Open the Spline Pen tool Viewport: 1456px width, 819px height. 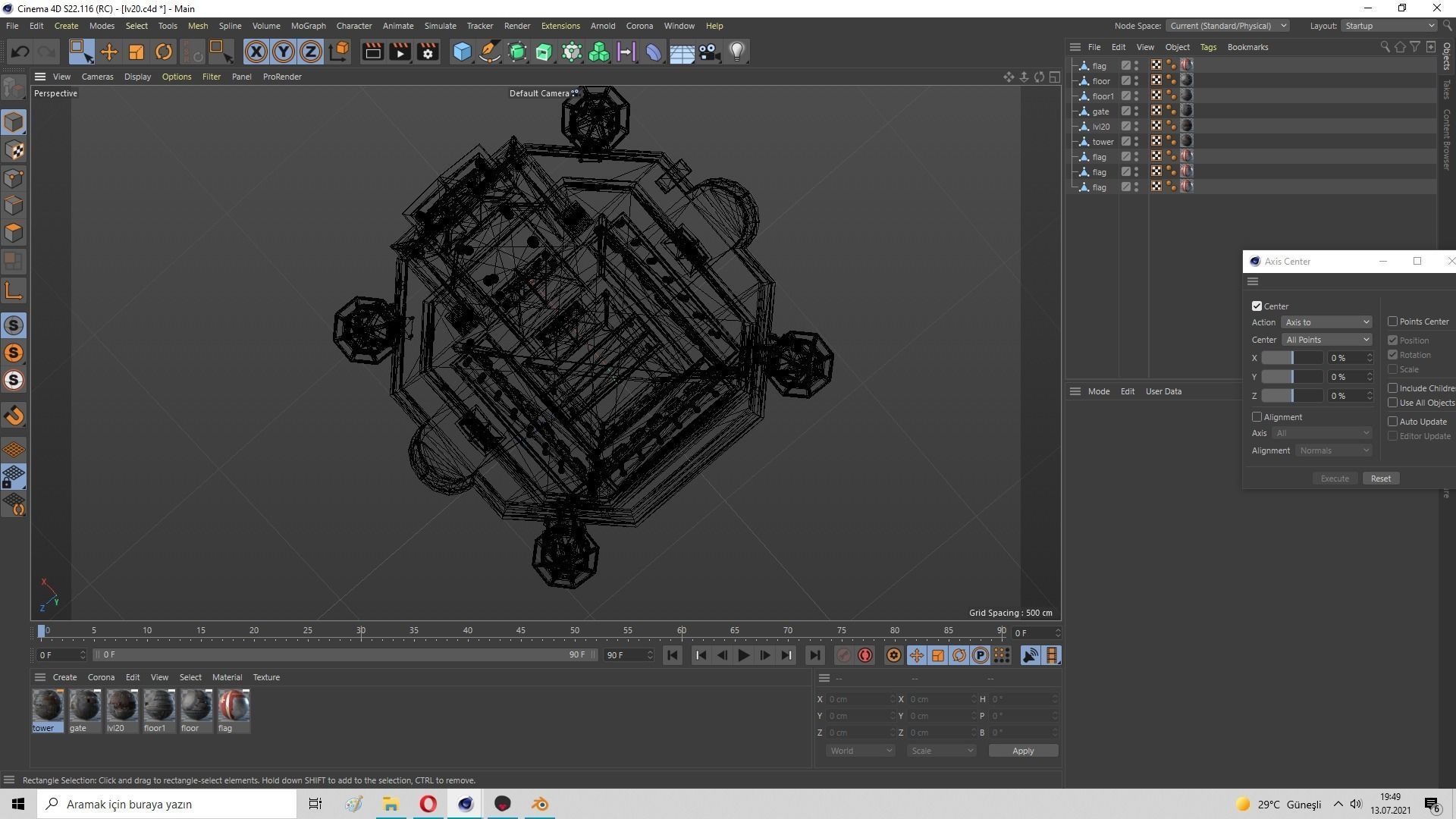[x=490, y=52]
